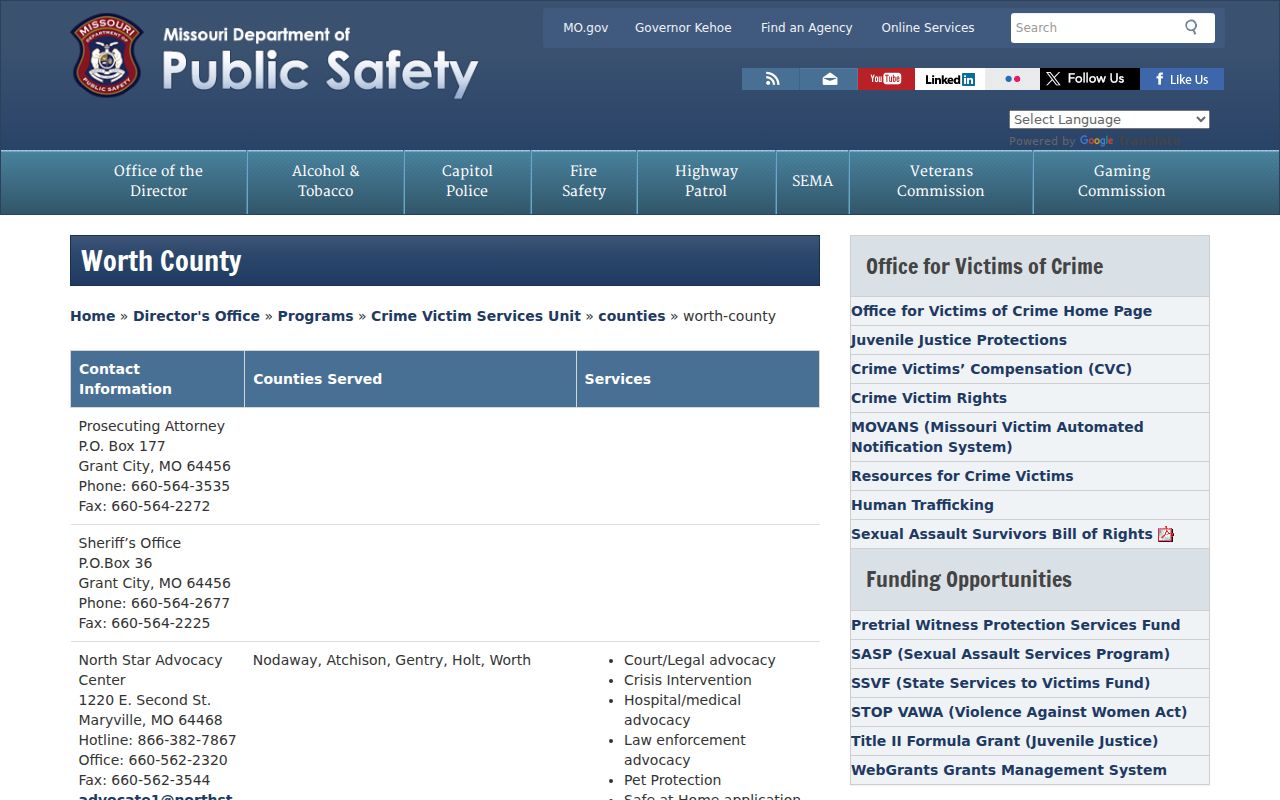The image size is (1280, 800).
Task: Open the Flickr social icon
Action: point(1012,79)
